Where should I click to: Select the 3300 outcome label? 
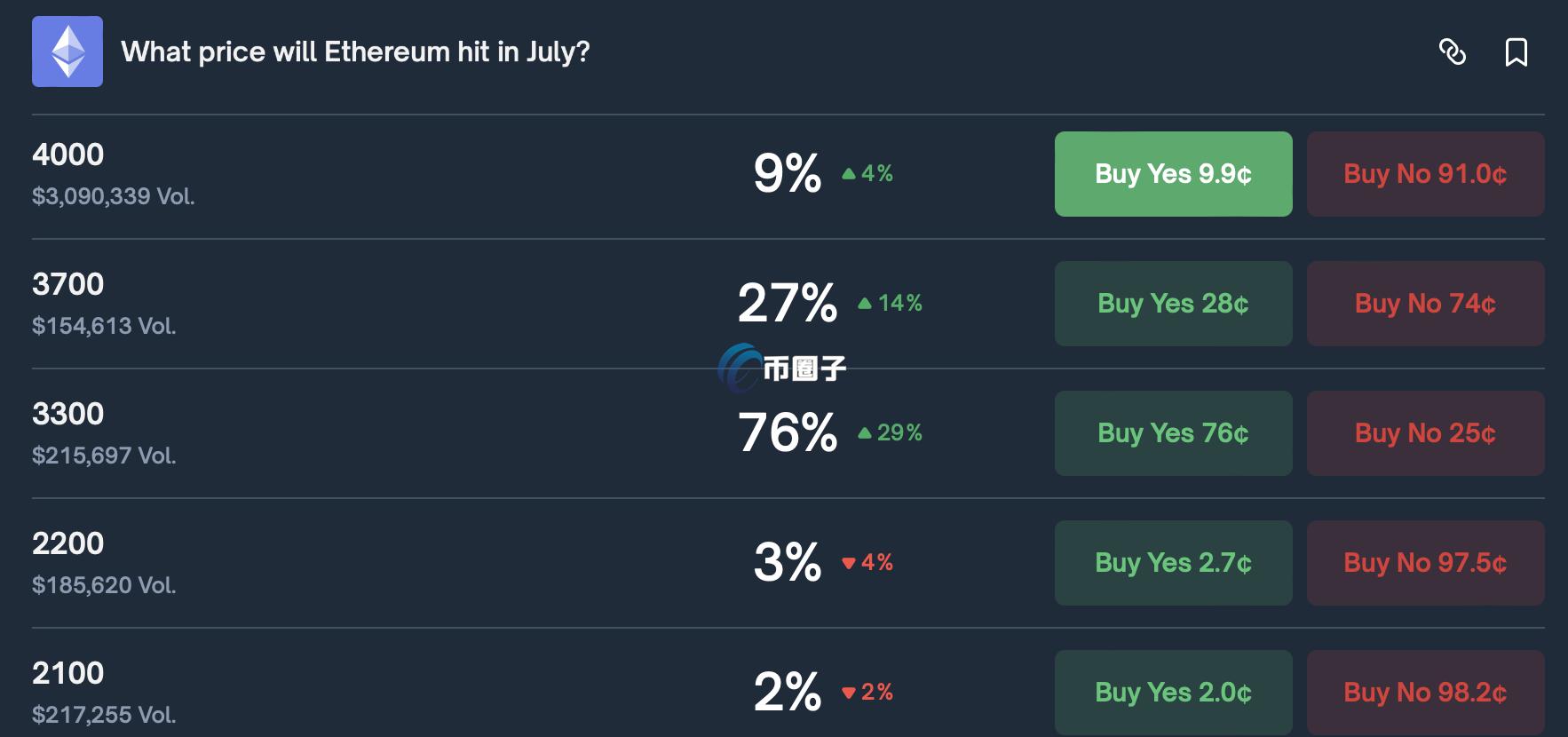68,414
